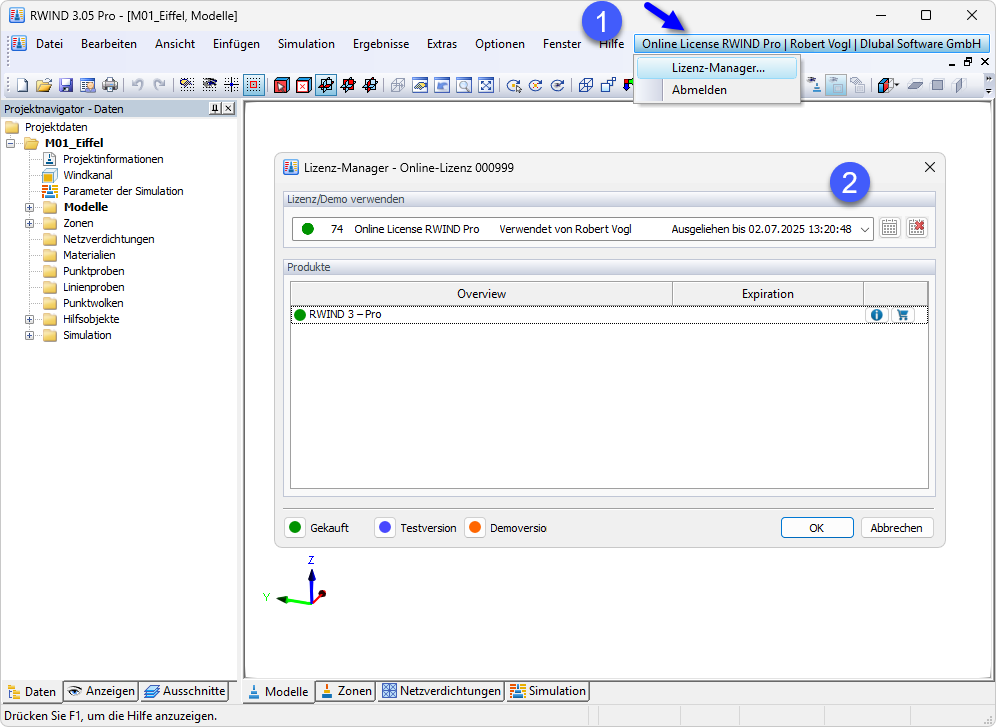Viewport: 996px width, 727px height.
Task: Open the Ergebnisse menu
Action: pyautogui.click(x=381, y=44)
